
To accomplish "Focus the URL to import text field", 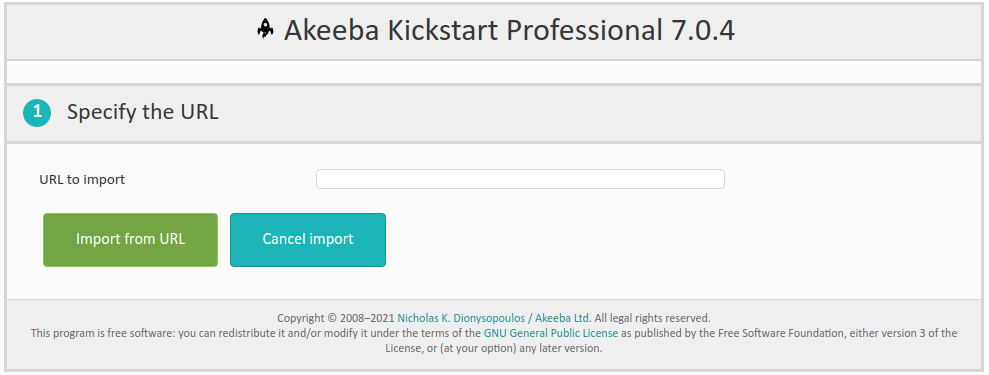I will click(x=520, y=179).
